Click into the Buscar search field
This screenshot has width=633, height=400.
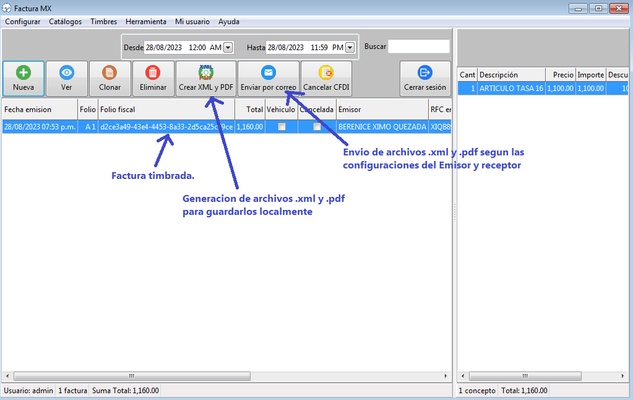tap(419, 46)
